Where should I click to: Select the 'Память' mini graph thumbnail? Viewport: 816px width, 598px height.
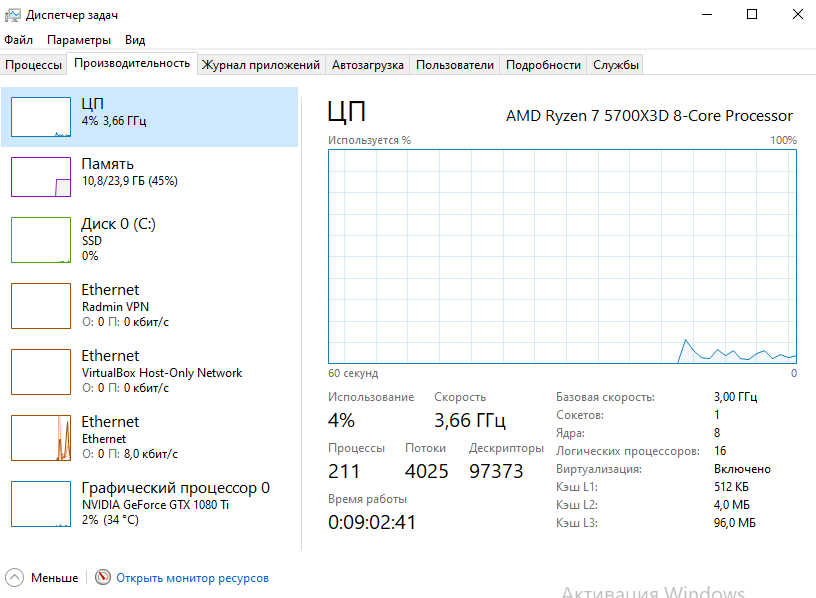(x=41, y=177)
